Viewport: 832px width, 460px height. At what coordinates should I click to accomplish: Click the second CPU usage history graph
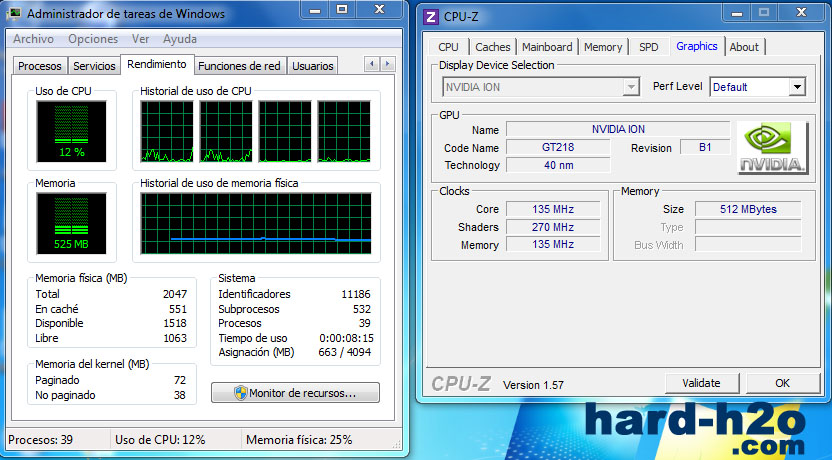(x=226, y=131)
